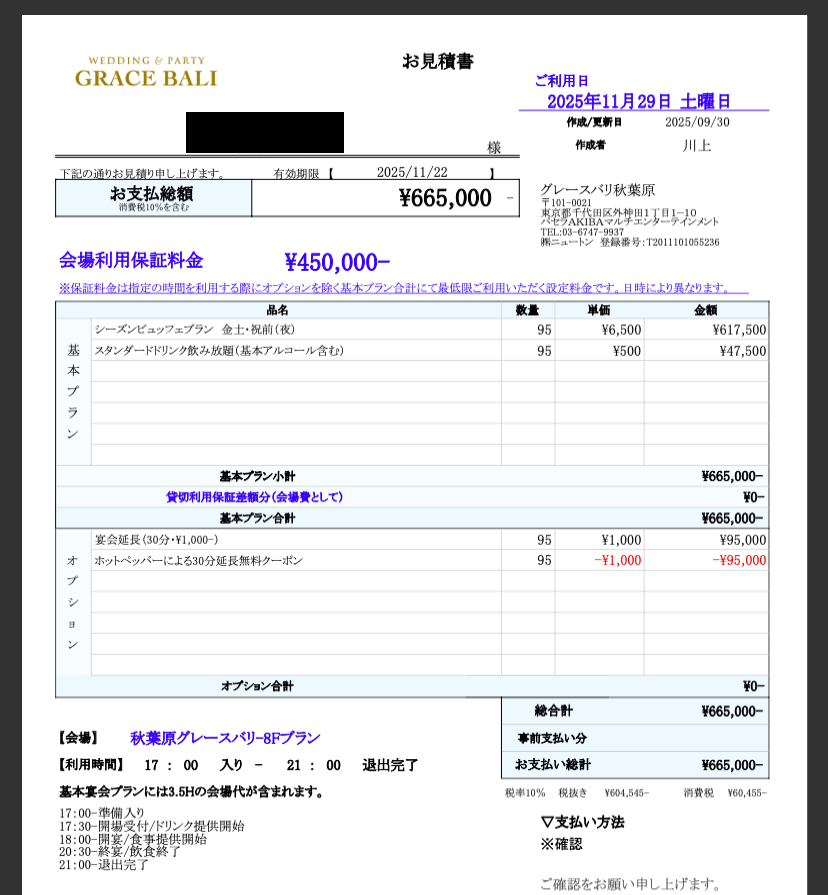Click the GRACE BALI logo
The image size is (828, 895).
point(146,72)
